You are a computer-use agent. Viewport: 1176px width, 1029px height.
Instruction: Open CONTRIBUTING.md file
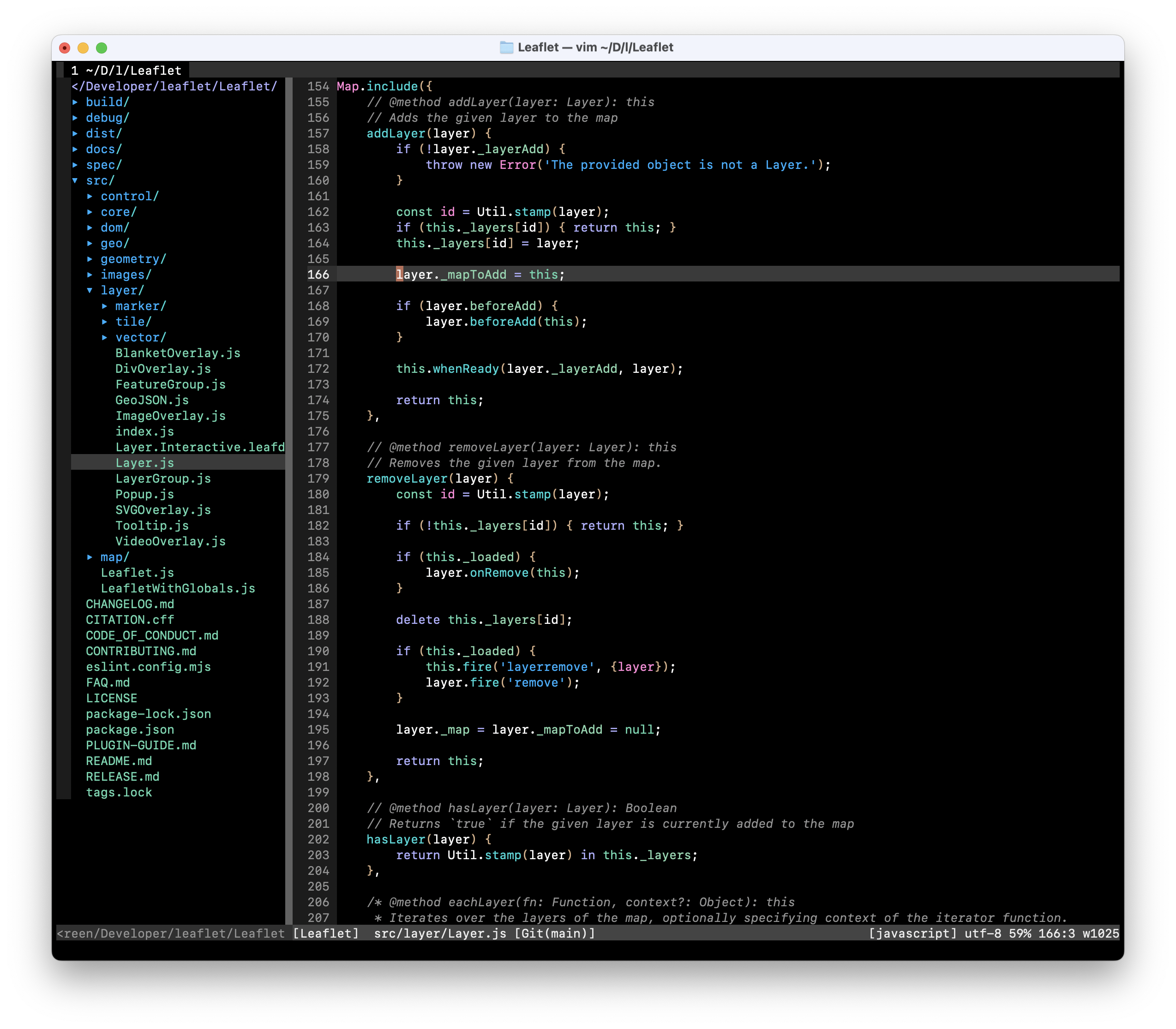141,651
